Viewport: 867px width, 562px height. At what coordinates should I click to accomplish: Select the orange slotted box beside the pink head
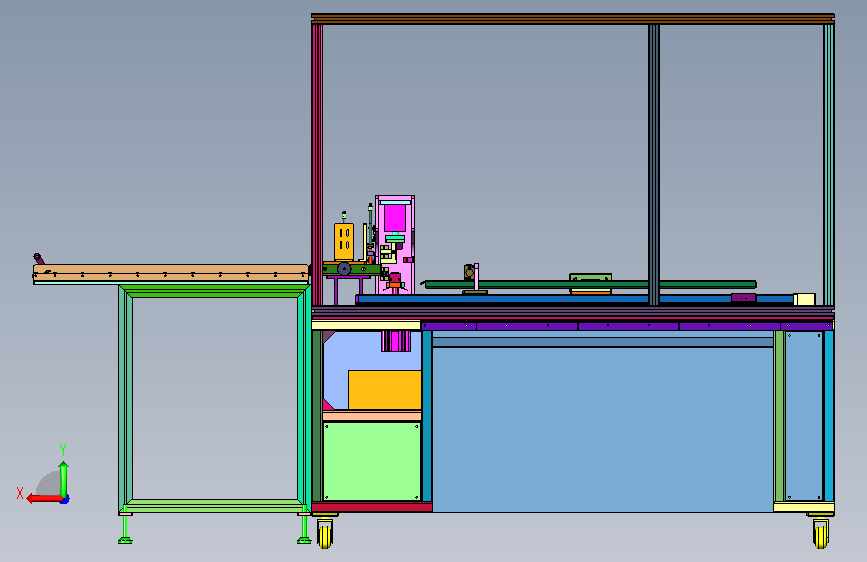(x=343, y=242)
